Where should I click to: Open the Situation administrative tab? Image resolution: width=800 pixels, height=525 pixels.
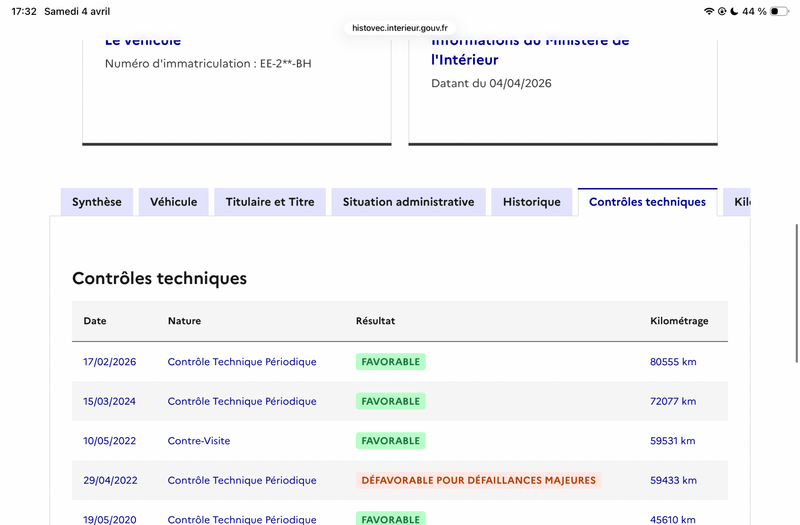pyautogui.click(x=408, y=202)
